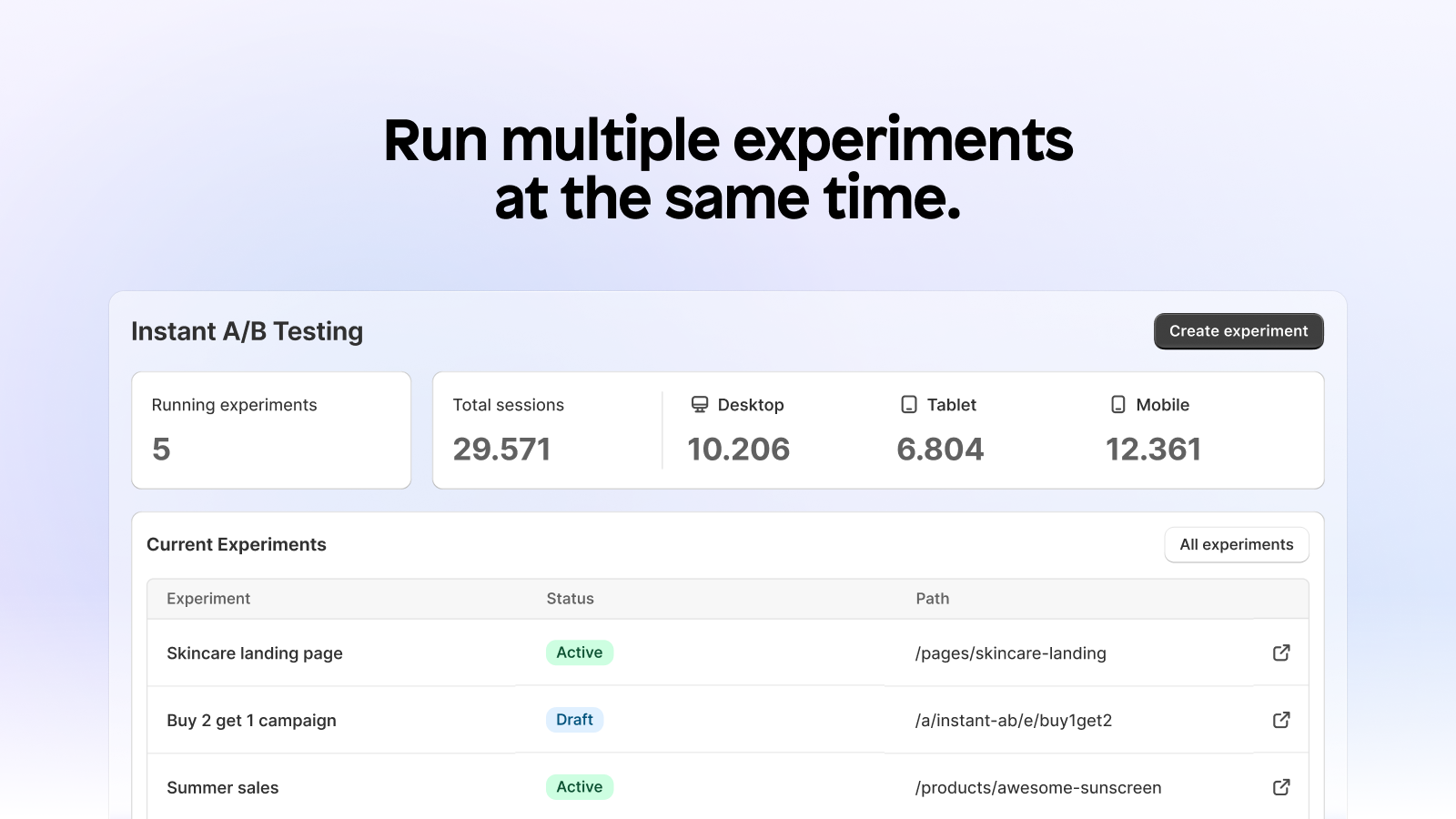Screen dimensions: 1456x819
Task: Select the Skincare landing page experiment
Action: point(255,653)
